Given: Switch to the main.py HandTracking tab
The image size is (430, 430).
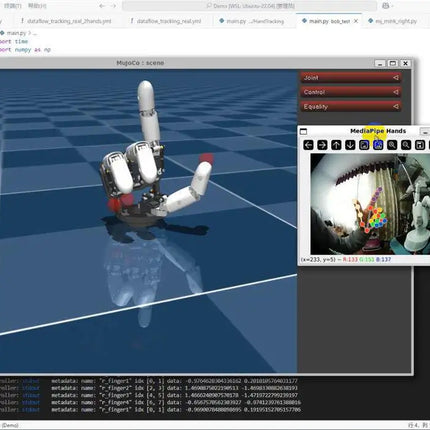Looking at the screenshot, I should [252, 21].
